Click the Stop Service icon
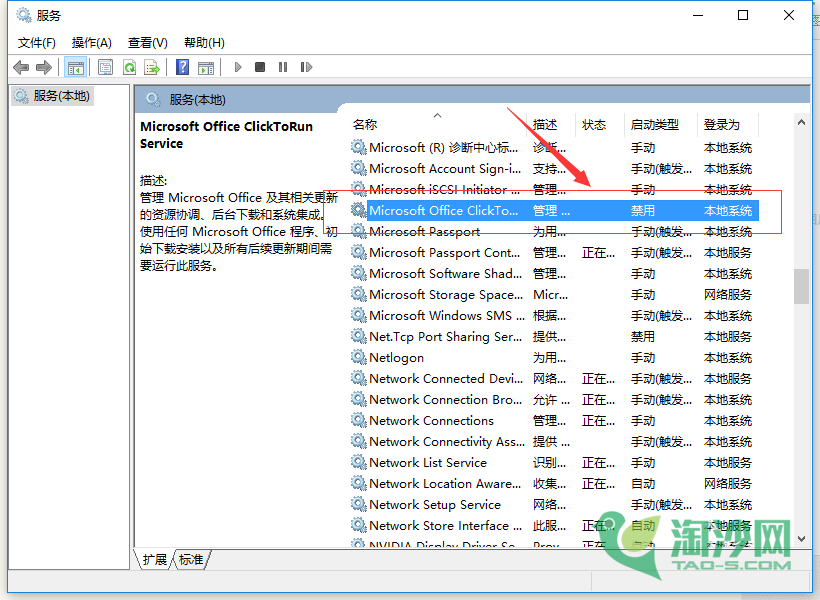The height and width of the screenshot is (600, 820). tap(262, 67)
